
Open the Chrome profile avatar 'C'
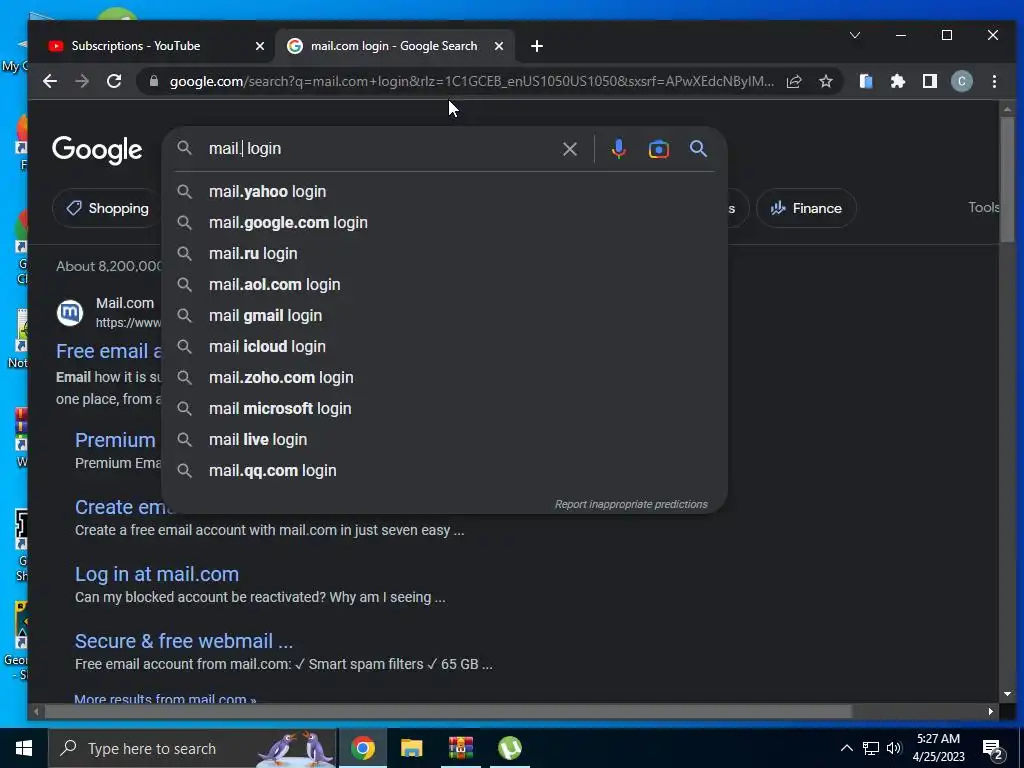tap(962, 81)
